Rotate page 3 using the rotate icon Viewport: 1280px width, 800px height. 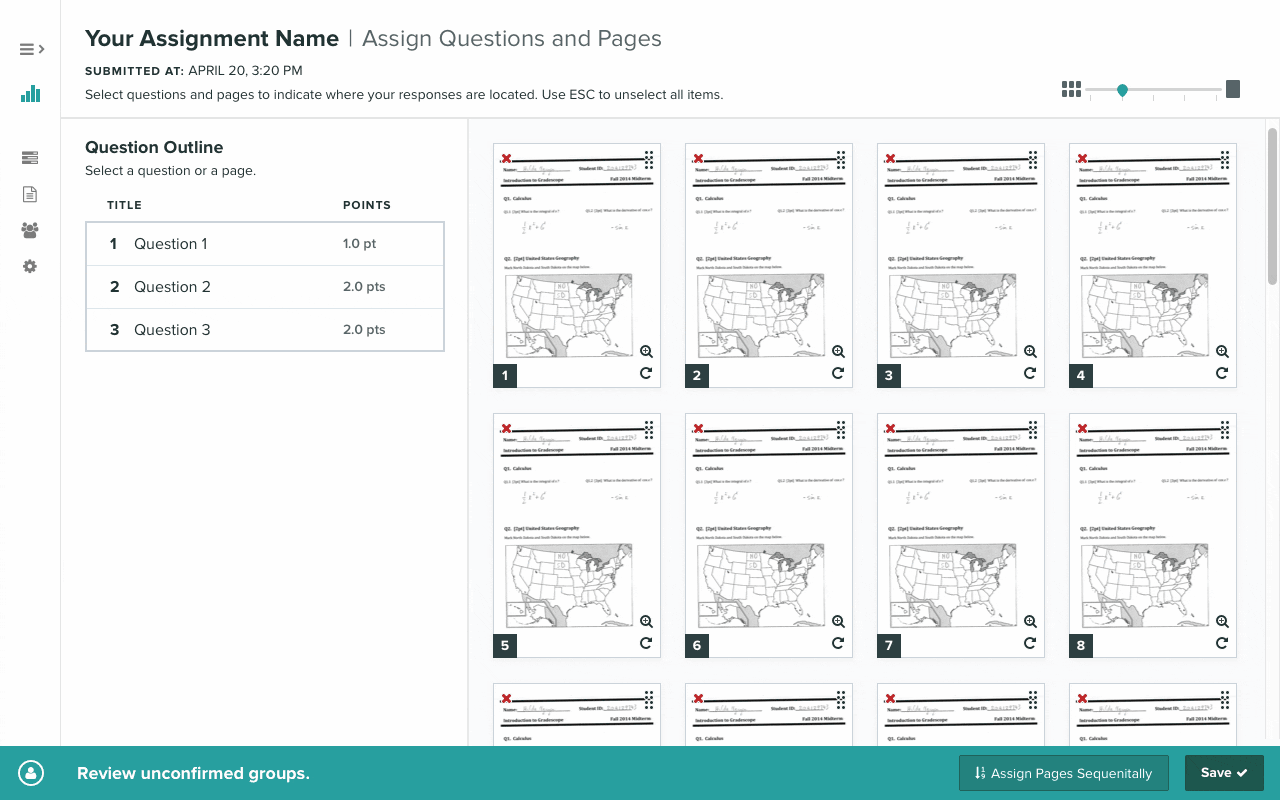click(x=1030, y=373)
